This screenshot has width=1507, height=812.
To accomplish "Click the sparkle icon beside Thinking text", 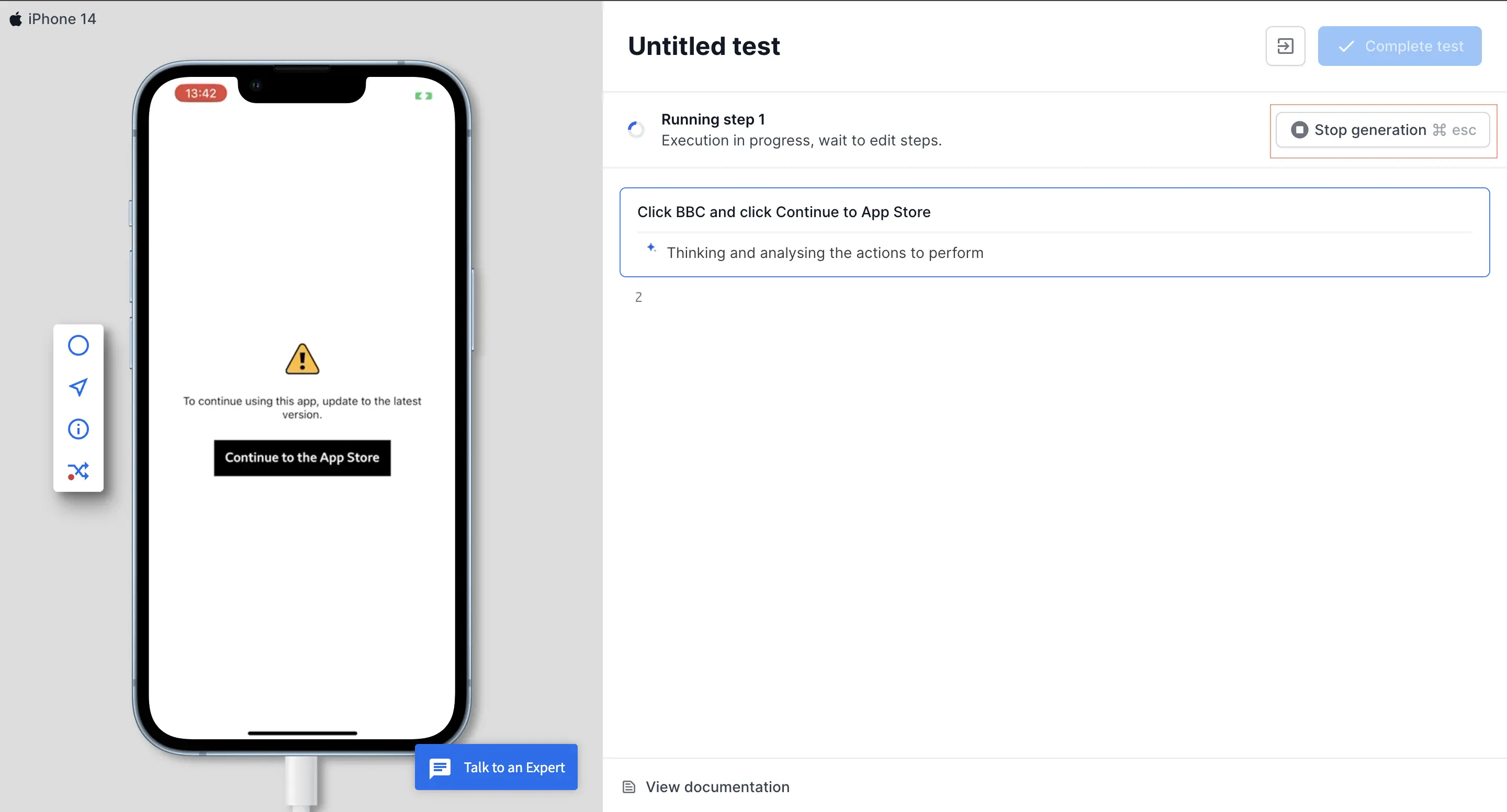I will tap(651, 248).
